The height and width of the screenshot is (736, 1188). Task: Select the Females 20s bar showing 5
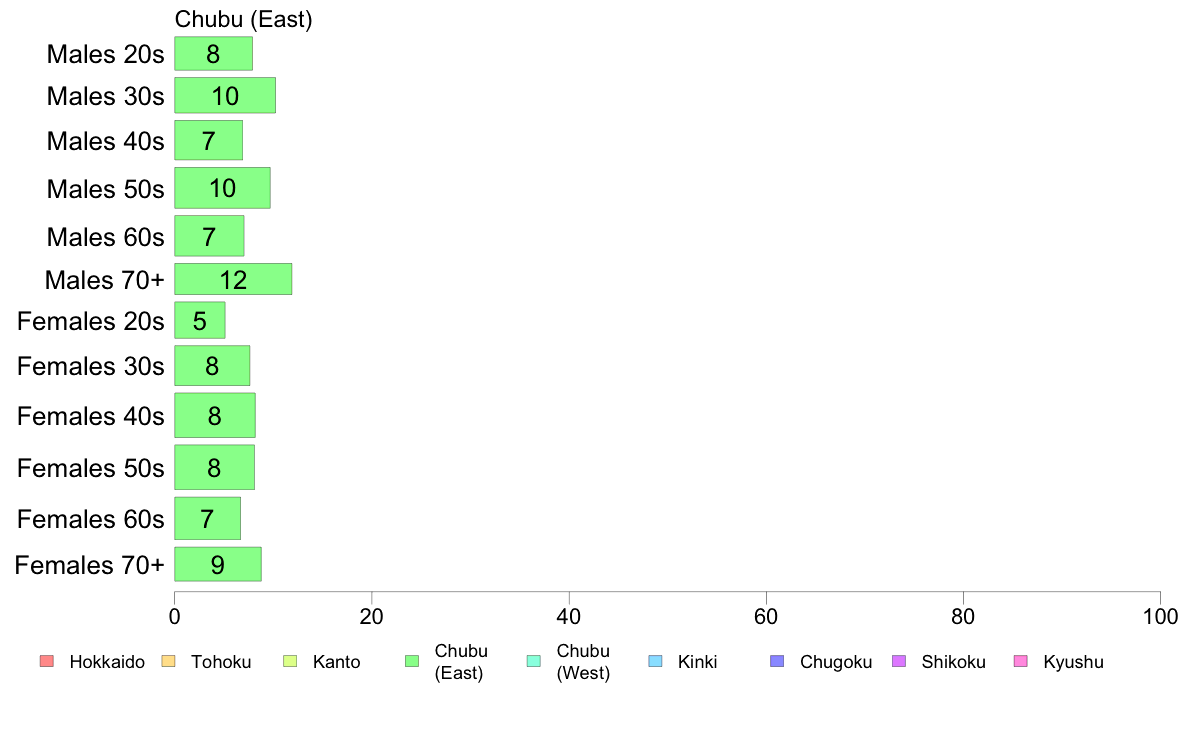[x=200, y=321]
